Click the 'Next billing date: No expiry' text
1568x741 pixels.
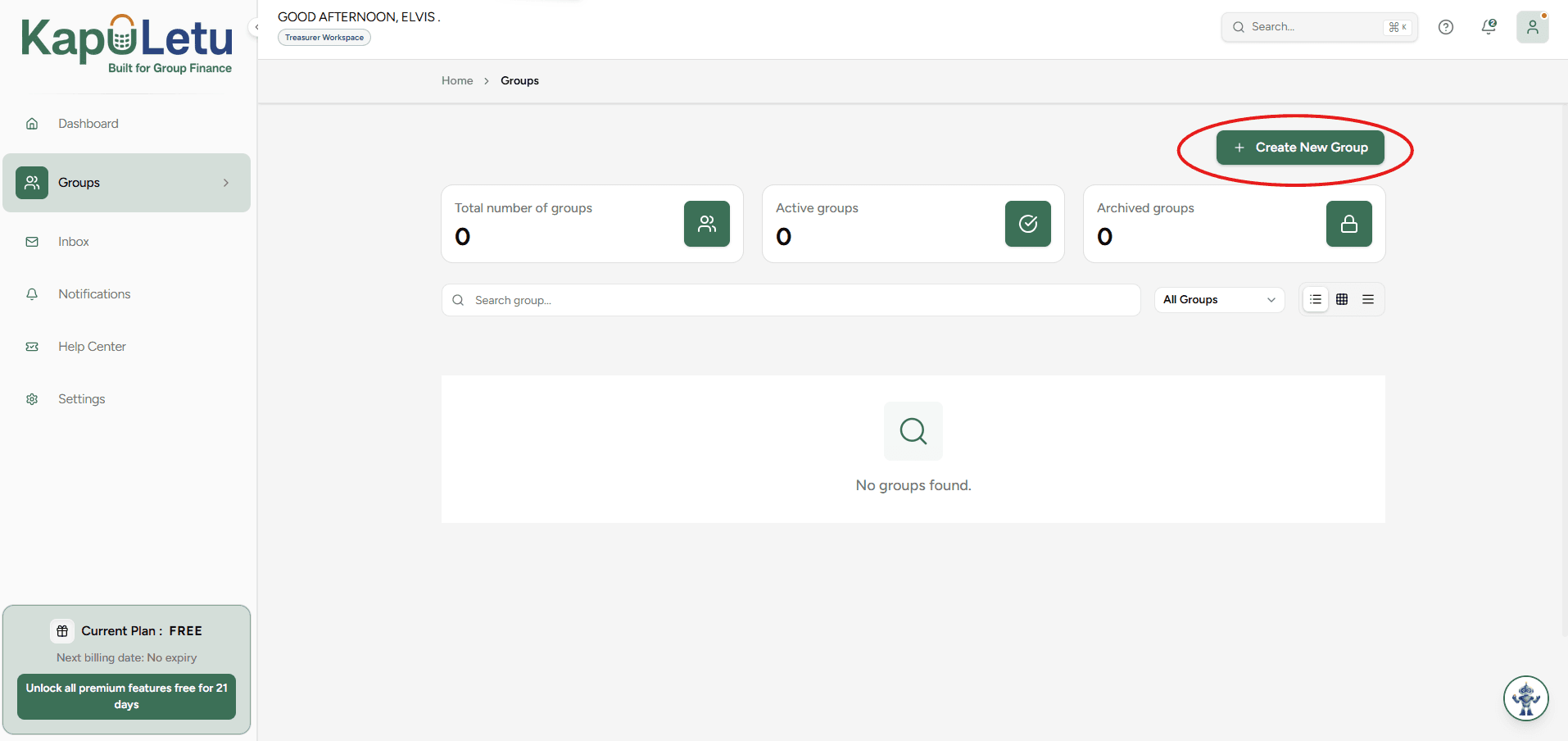tap(127, 657)
